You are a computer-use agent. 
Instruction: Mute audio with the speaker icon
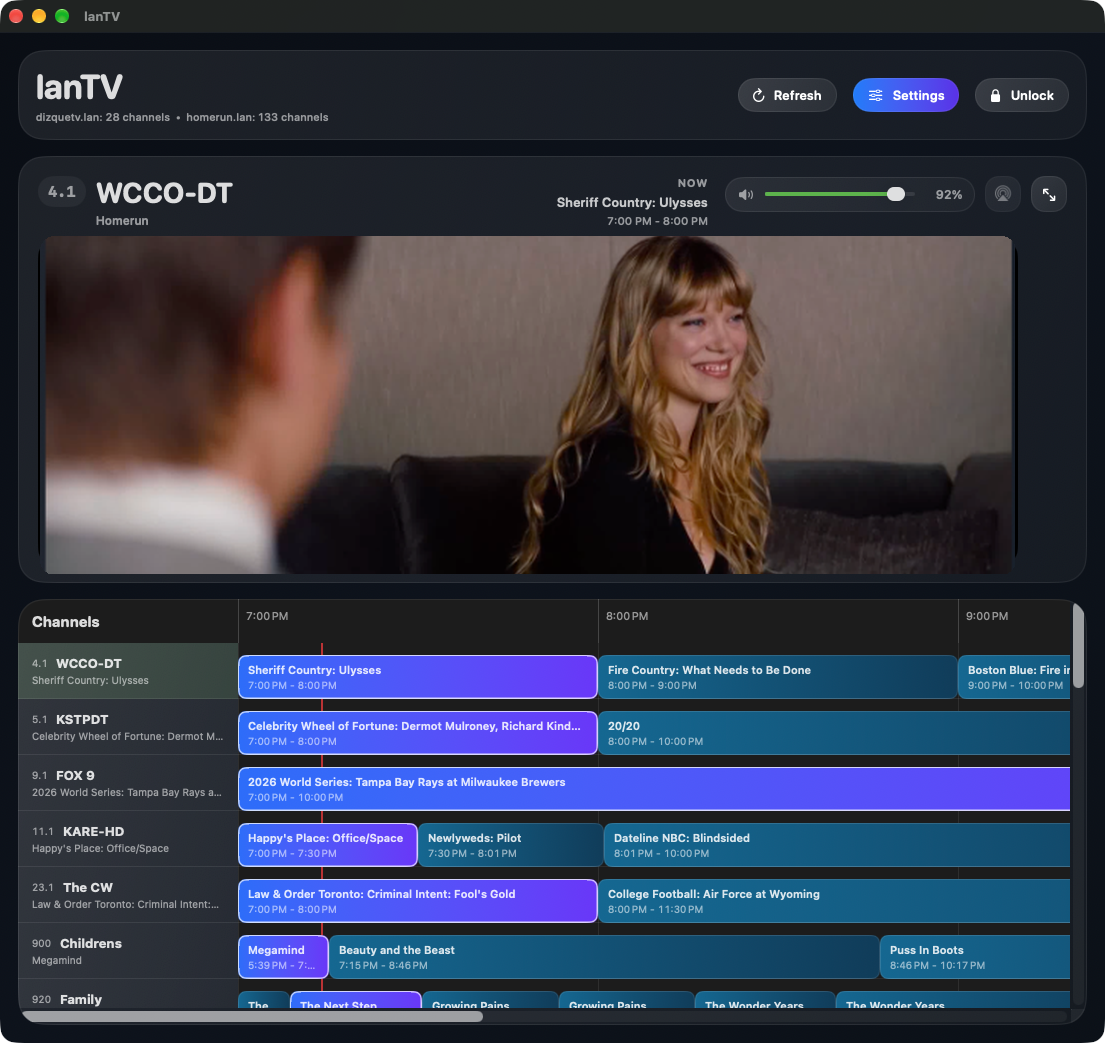pos(746,195)
